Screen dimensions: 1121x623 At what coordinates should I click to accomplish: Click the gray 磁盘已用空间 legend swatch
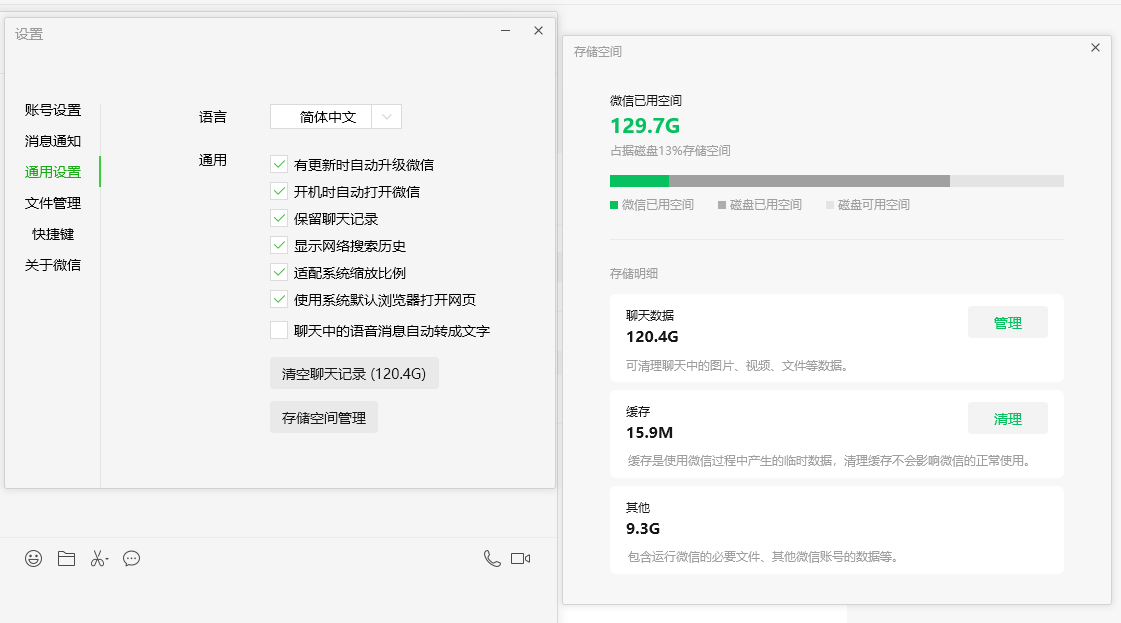[x=722, y=205]
